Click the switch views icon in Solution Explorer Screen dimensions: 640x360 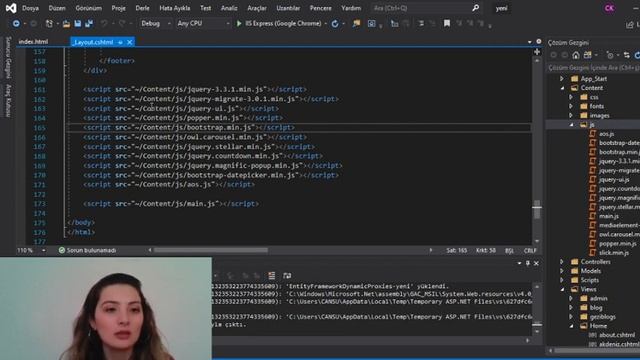(x=587, y=55)
